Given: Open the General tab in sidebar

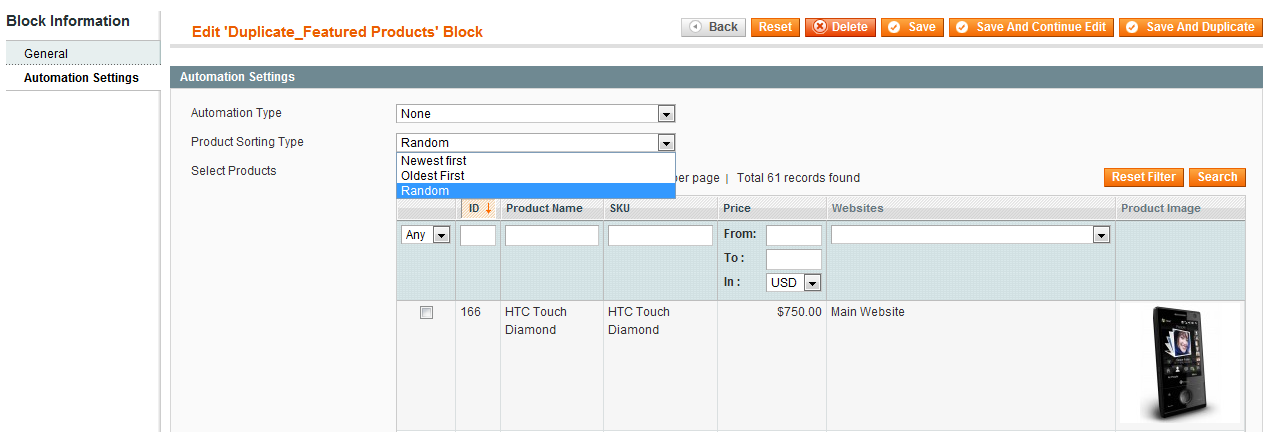Looking at the screenshot, I should (83, 53).
